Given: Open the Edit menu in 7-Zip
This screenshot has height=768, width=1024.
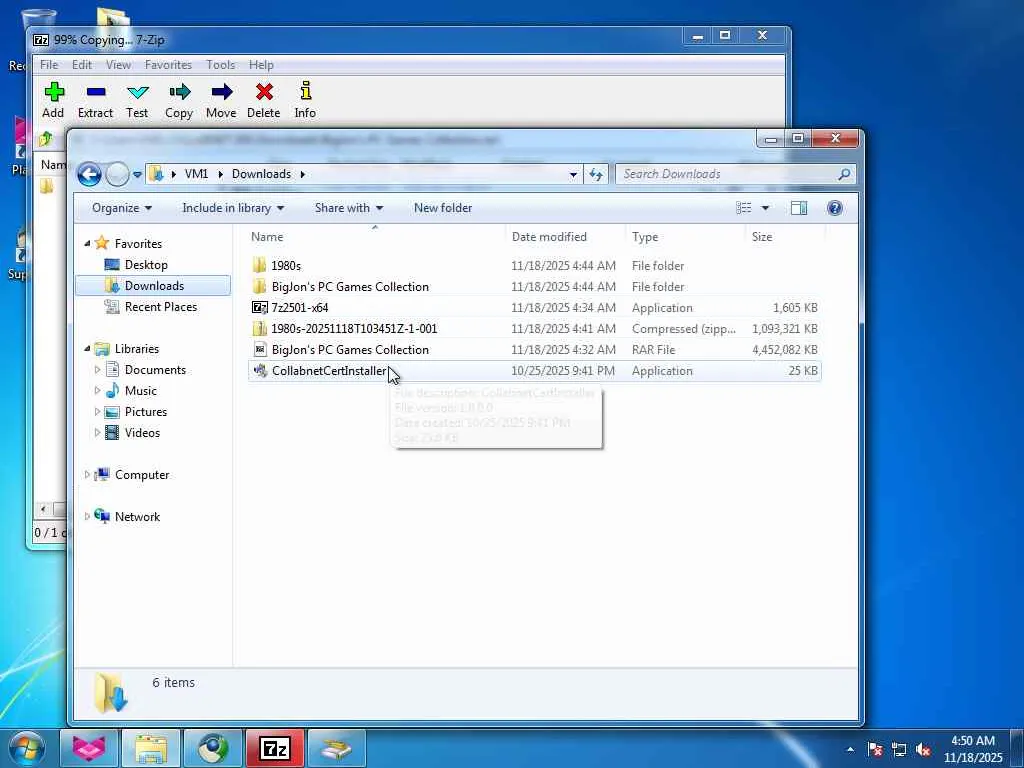Looking at the screenshot, I should coord(82,65).
